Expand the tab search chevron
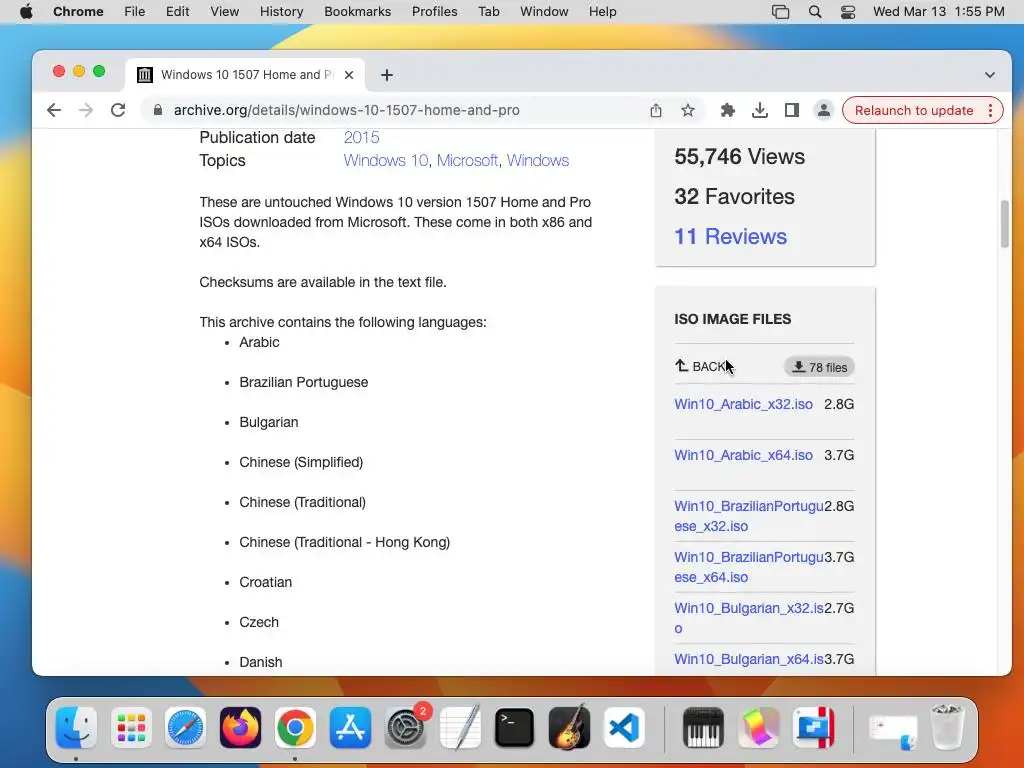The width and height of the screenshot is (1024, 768). point(990,75)
